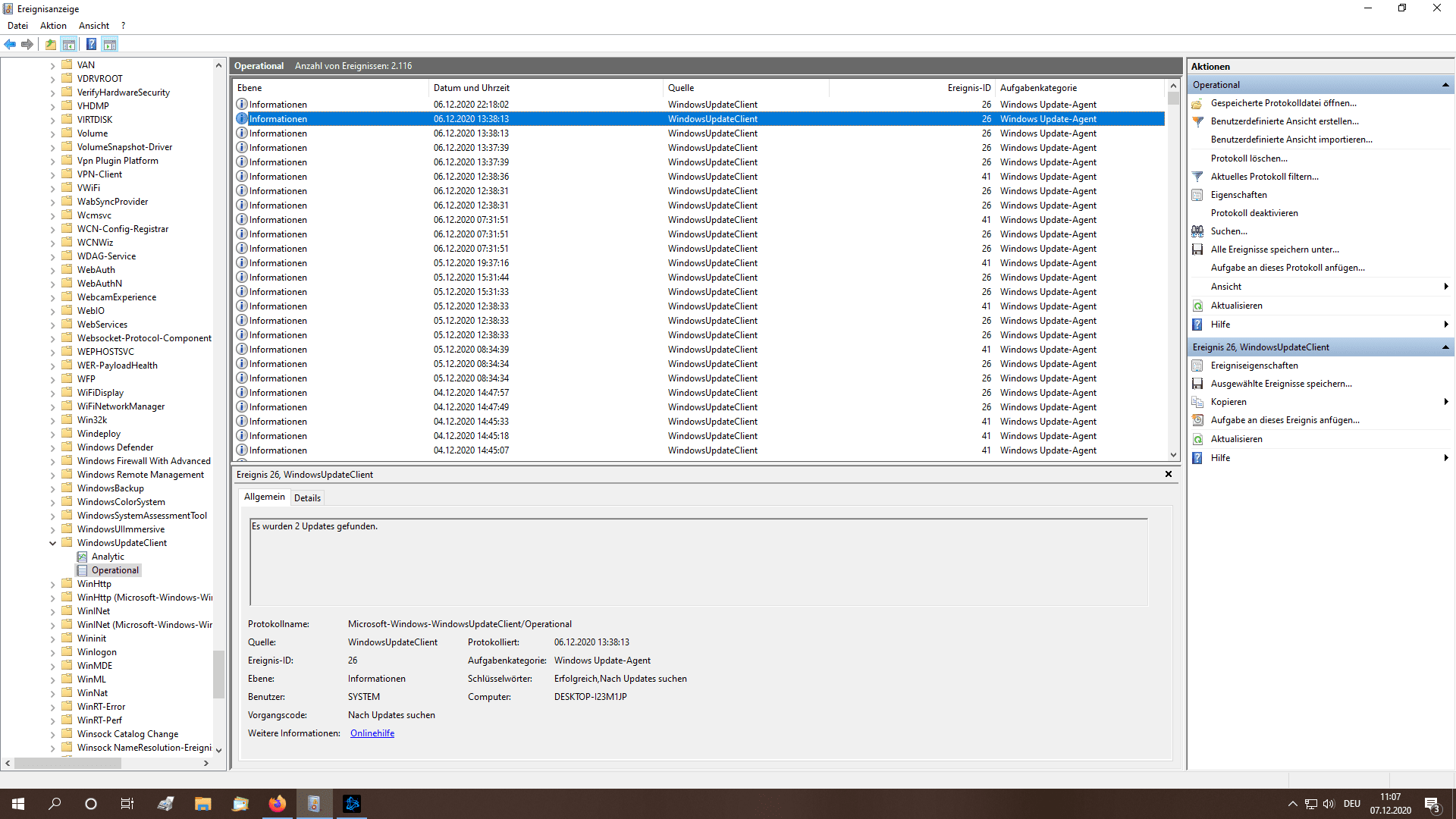Open the Datei menu

pos(17,26)
